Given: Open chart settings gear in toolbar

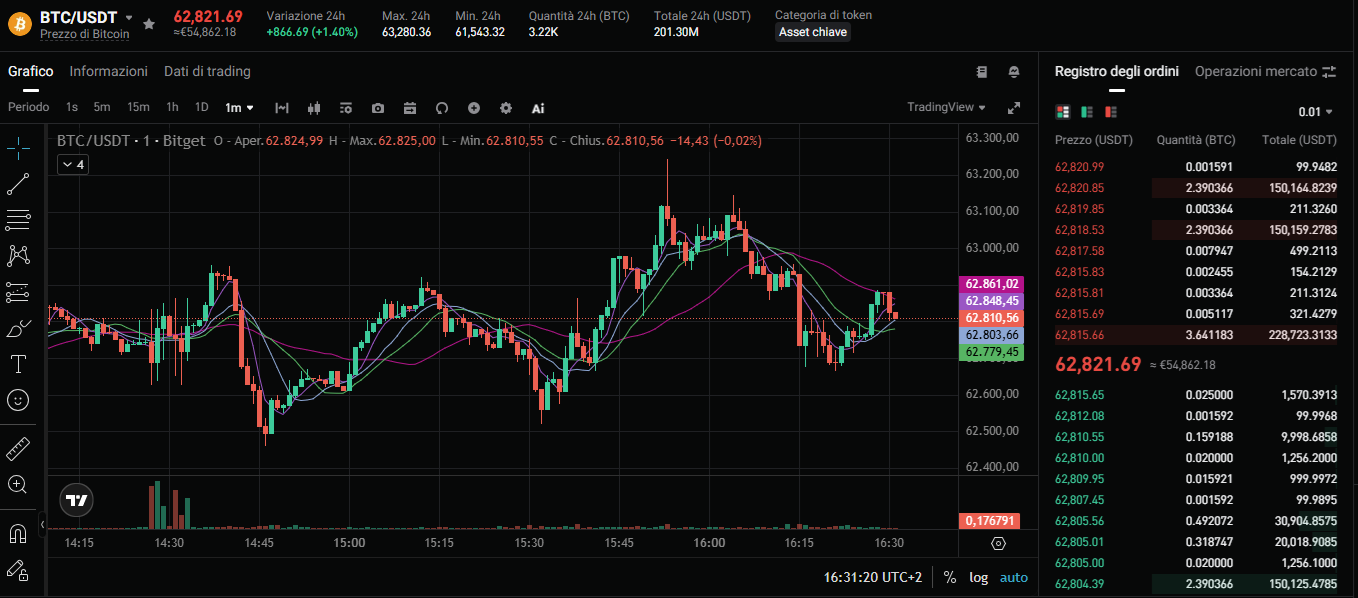Looking at the screenshot, I should pyautogui.click(x=506, y=108).
